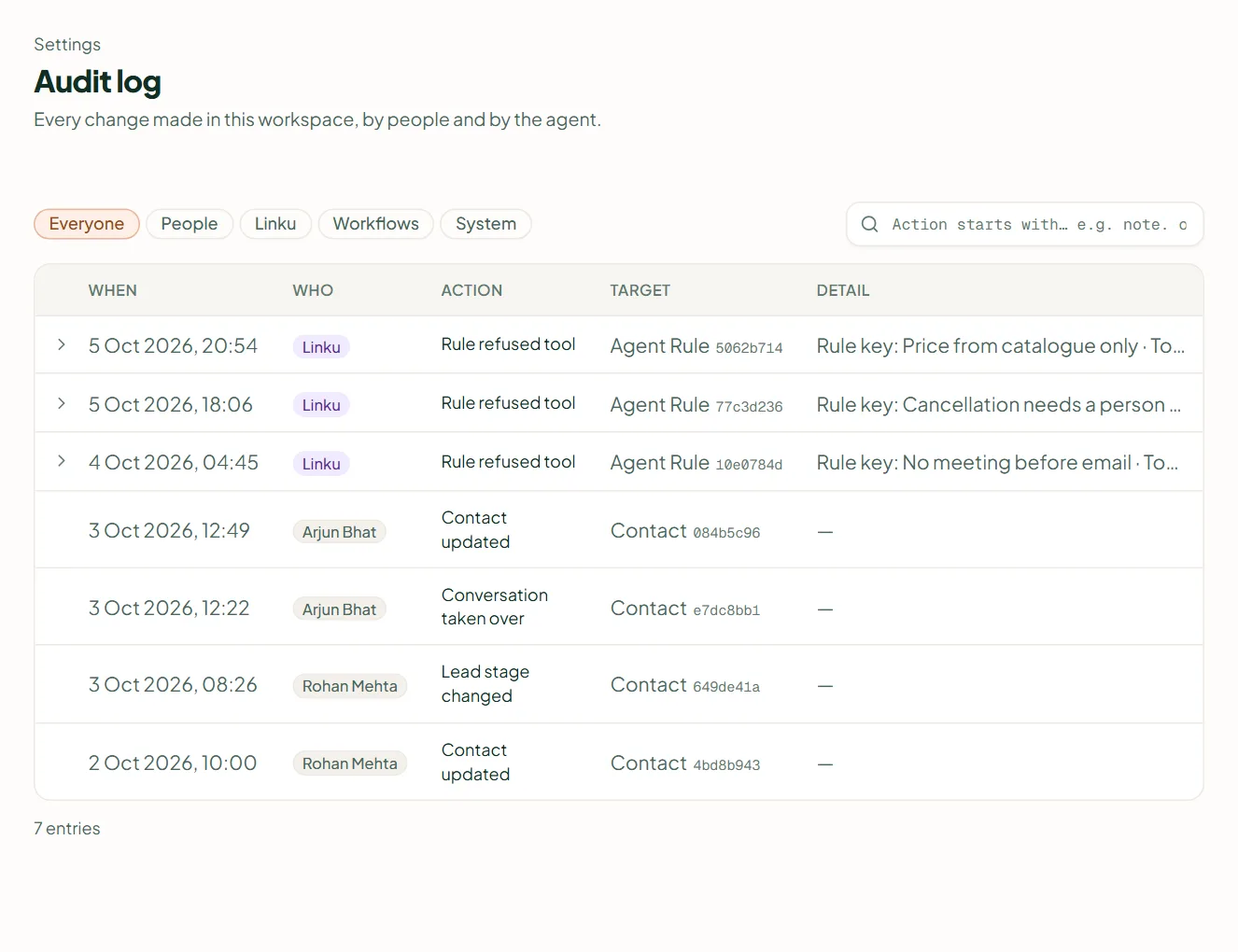1238x952 pixels.
Task: Show only Linku agent entries
Action: click(x=275, y=224)
